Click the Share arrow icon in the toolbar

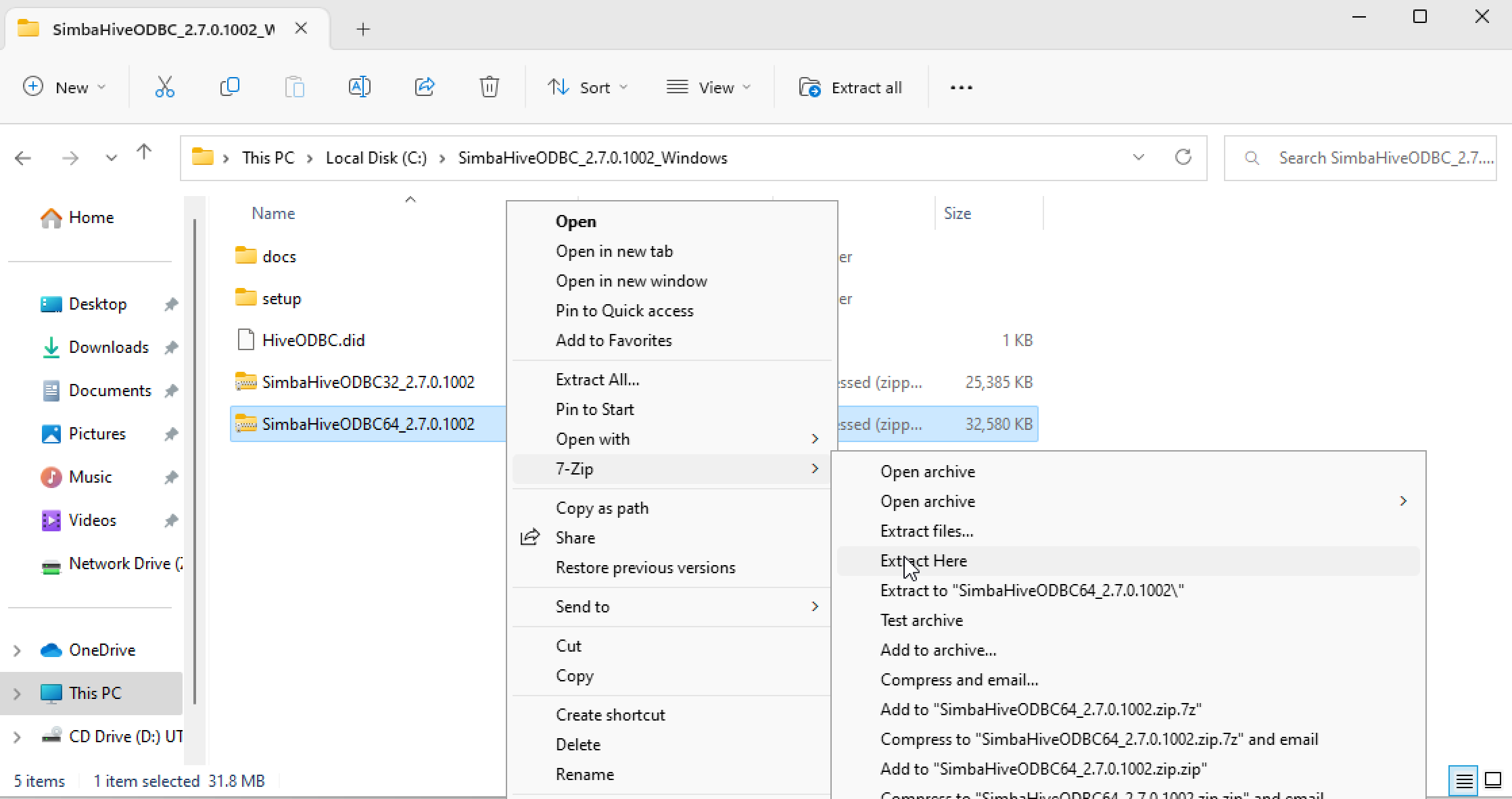tap(425, 87)
